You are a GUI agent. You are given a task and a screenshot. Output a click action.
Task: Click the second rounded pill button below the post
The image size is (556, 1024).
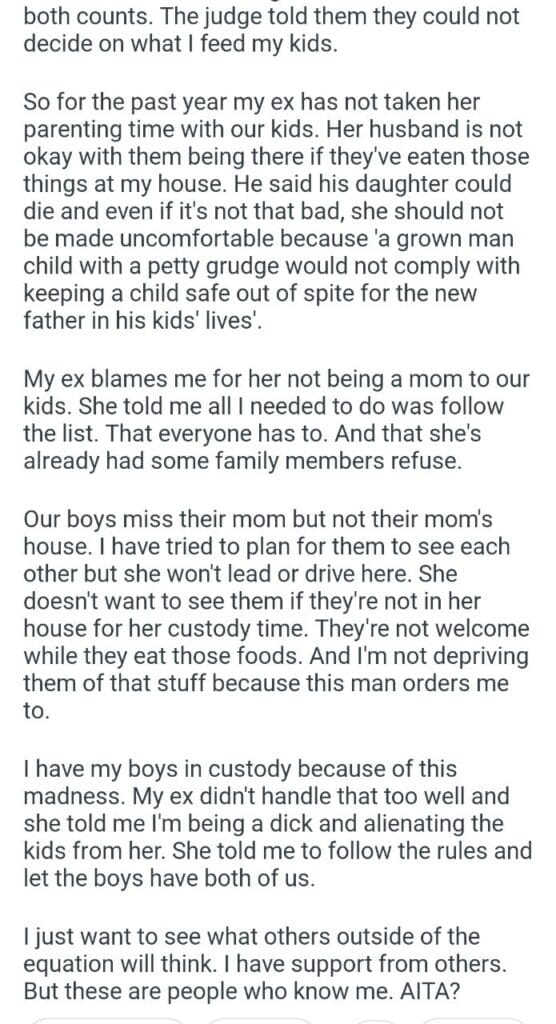(261, 1021)
